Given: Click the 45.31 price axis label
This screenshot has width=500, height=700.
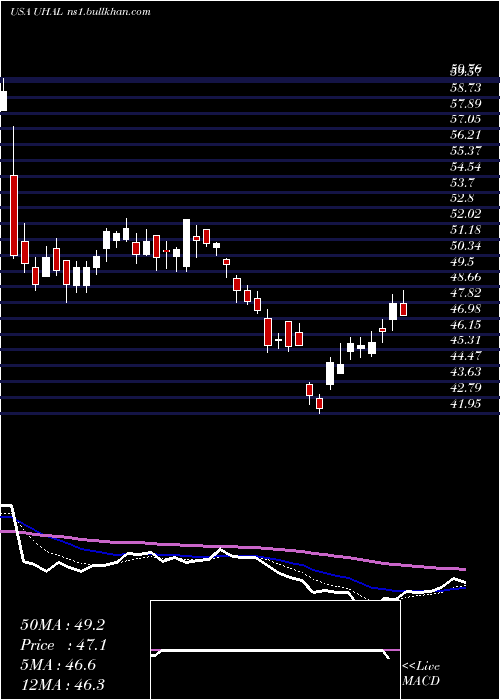Looking at the screenshot, I should coord(466,340).
